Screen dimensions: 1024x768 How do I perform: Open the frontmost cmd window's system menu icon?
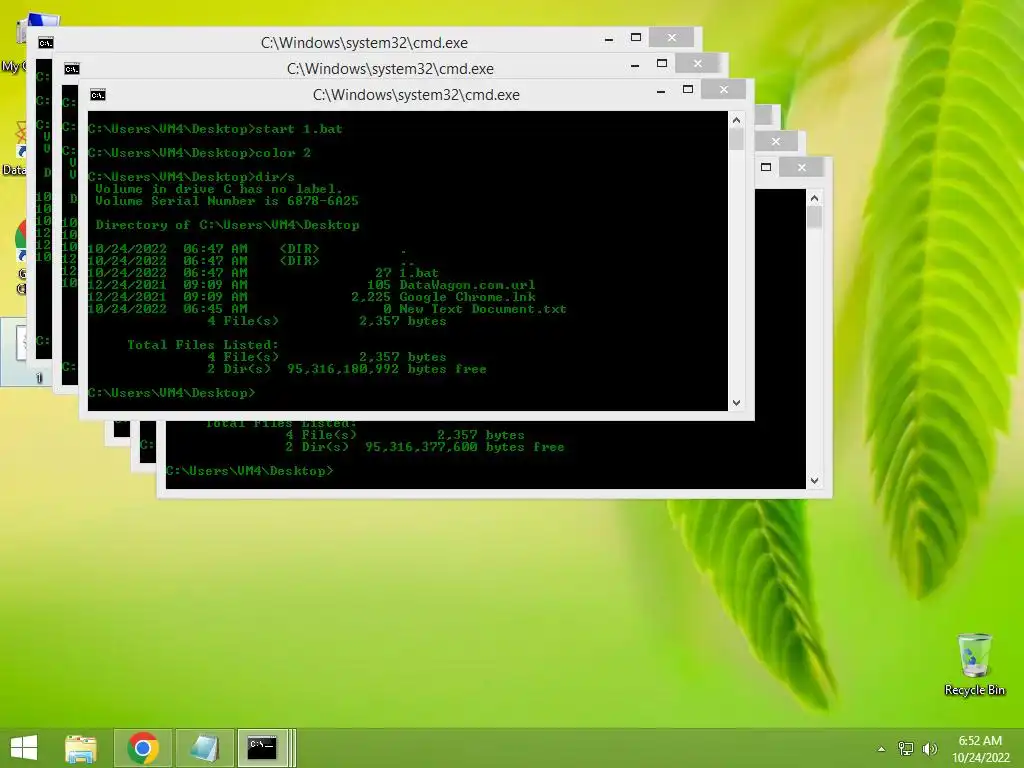pyautogui.click(x=98, y=95)
